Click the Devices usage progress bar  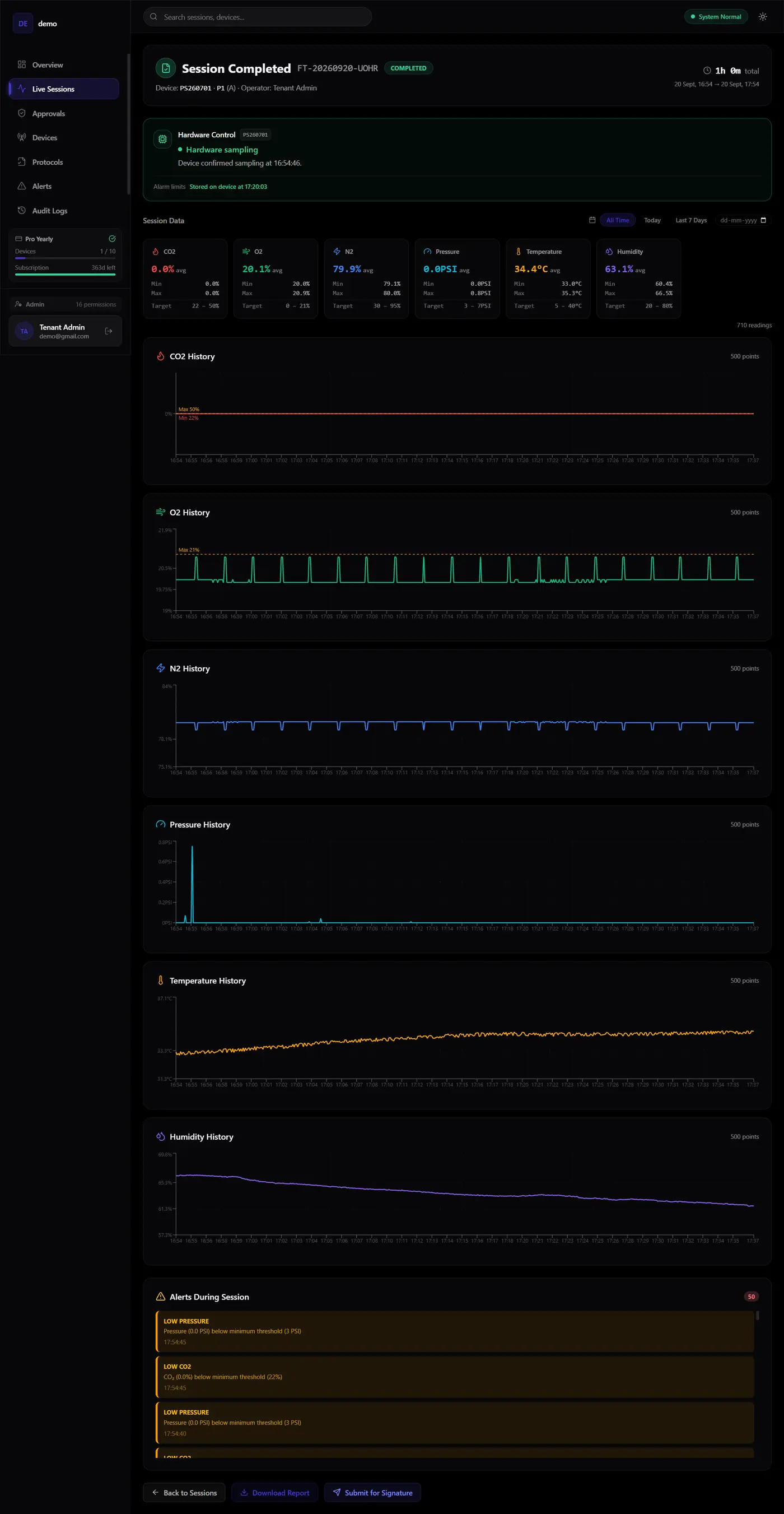[x=65, y=258]
